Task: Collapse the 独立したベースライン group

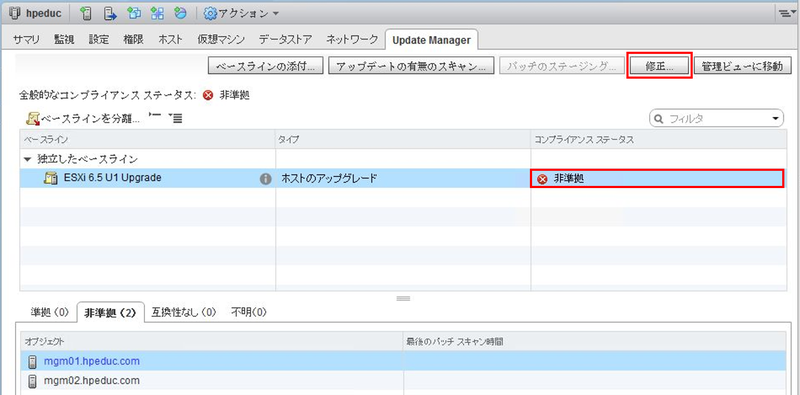Action: click(x=28, y=159)
